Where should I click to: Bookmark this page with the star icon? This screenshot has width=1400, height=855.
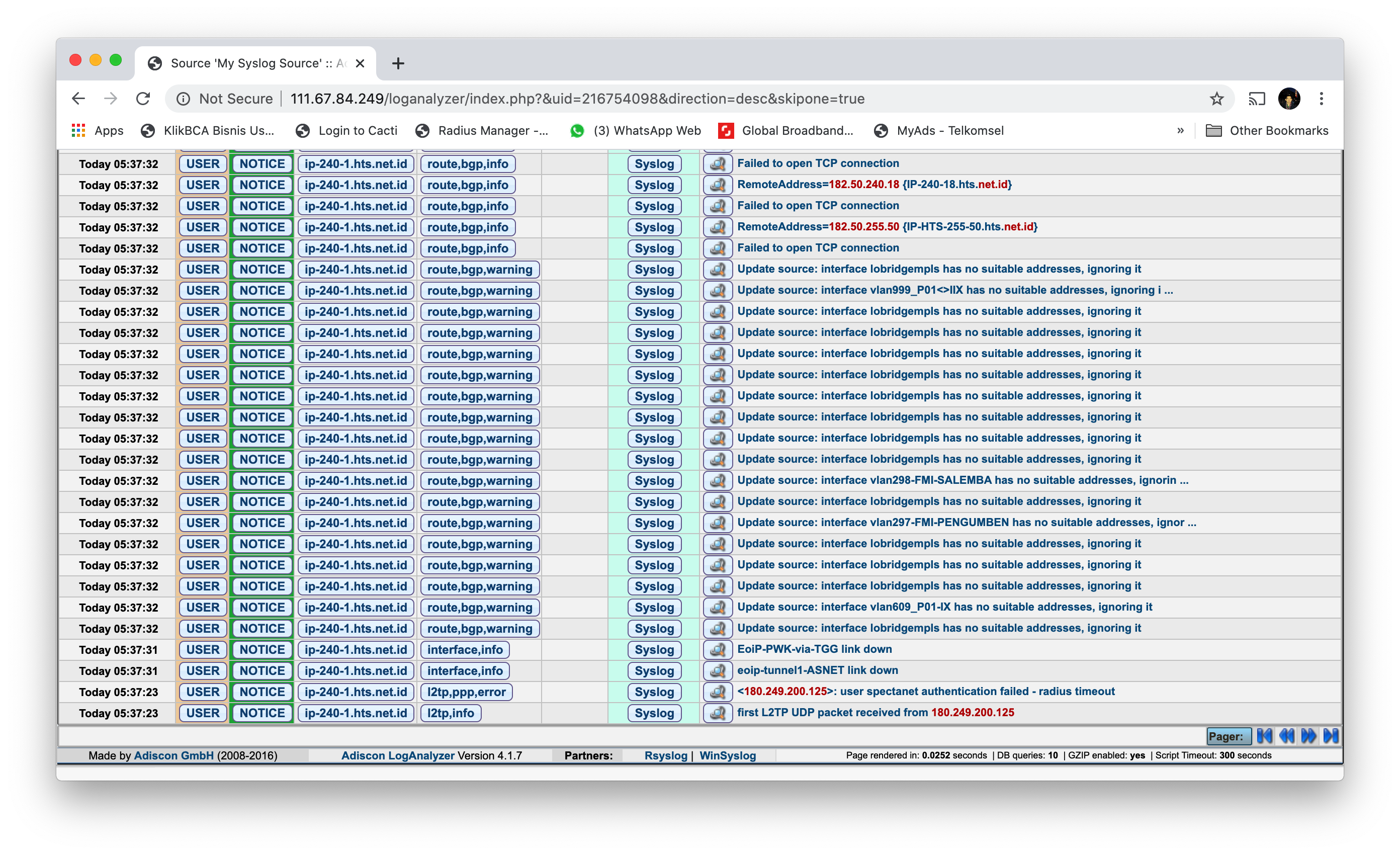(1216, 99)
